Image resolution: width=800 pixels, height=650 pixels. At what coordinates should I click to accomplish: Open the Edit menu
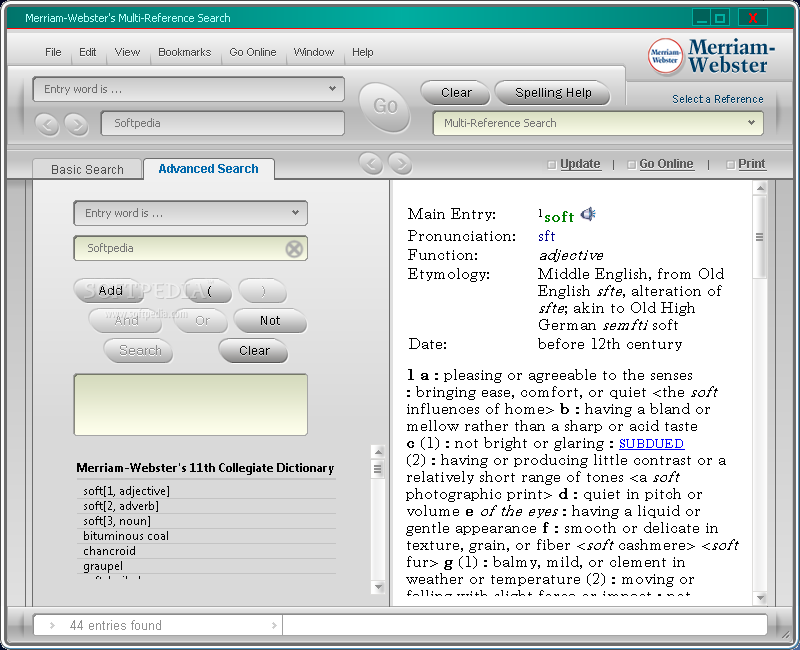tap(87, 52)
